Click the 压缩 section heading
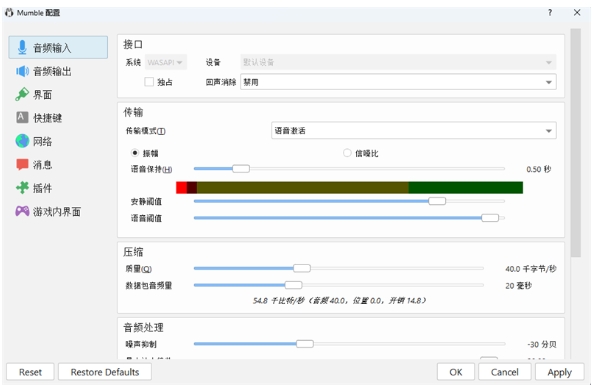 pos(133,252)
